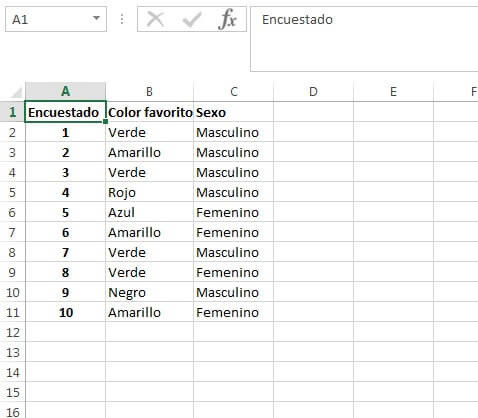
Task: Click cell B7 'Amarillo'
Action: coord(149,232)
